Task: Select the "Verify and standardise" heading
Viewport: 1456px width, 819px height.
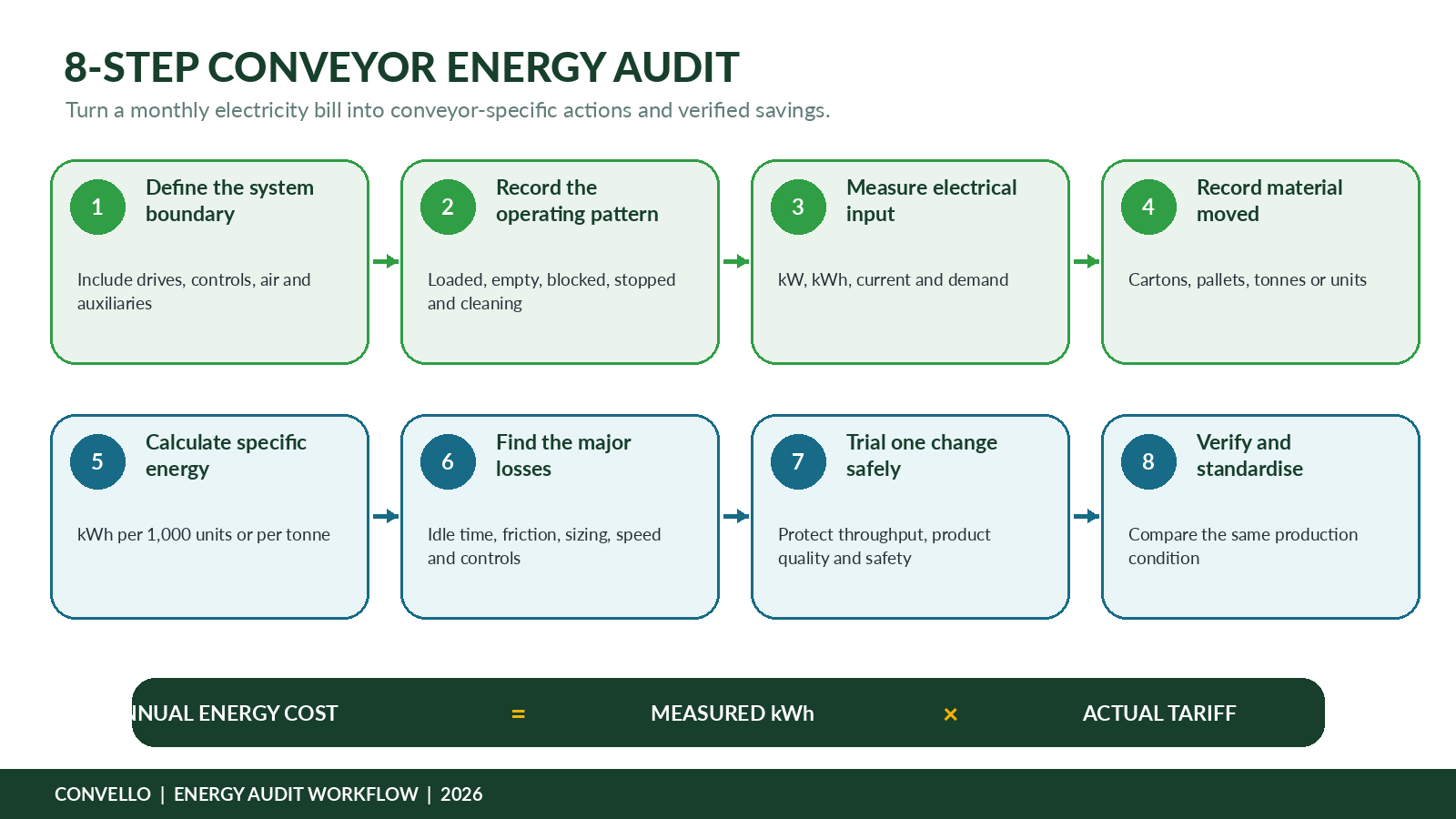Action: (x=1249, y=455)
